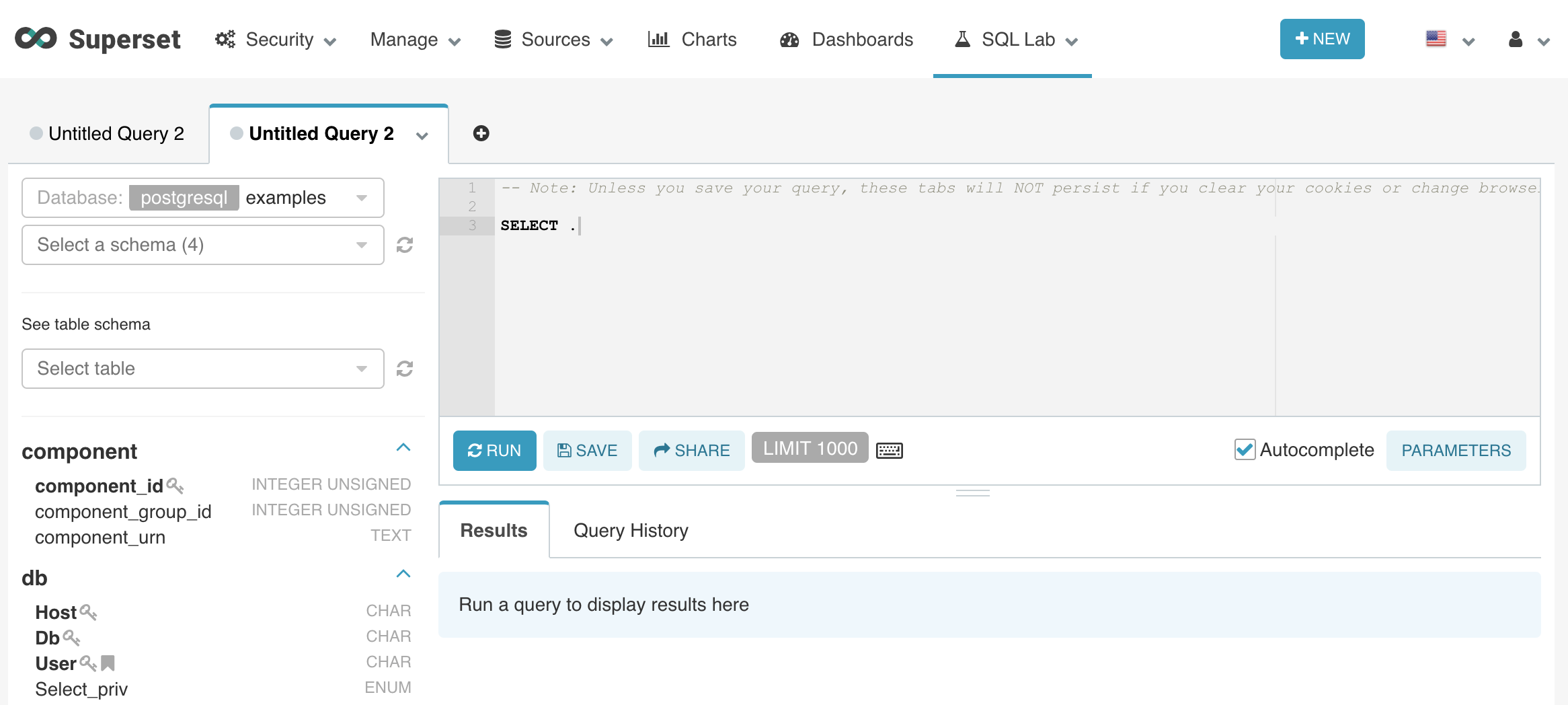The width and height of the screenshot is (1568, 705).
Task: Go to Dashboards page
Action: click(846, 40)
